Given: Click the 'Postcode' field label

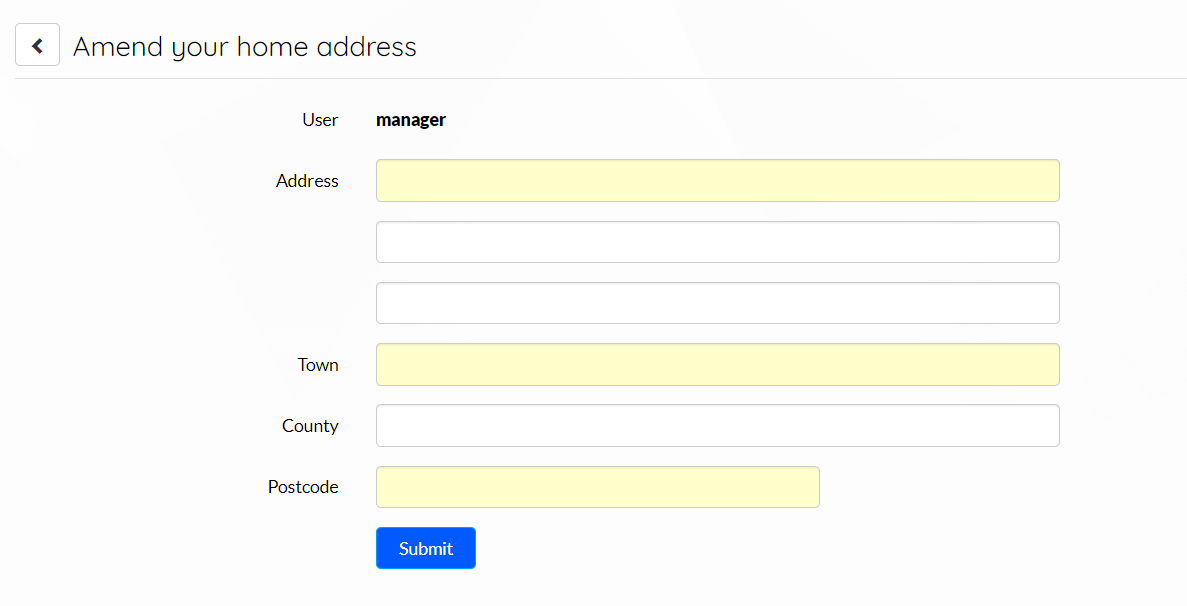Looking at the screenshot, I should (304, 487).
